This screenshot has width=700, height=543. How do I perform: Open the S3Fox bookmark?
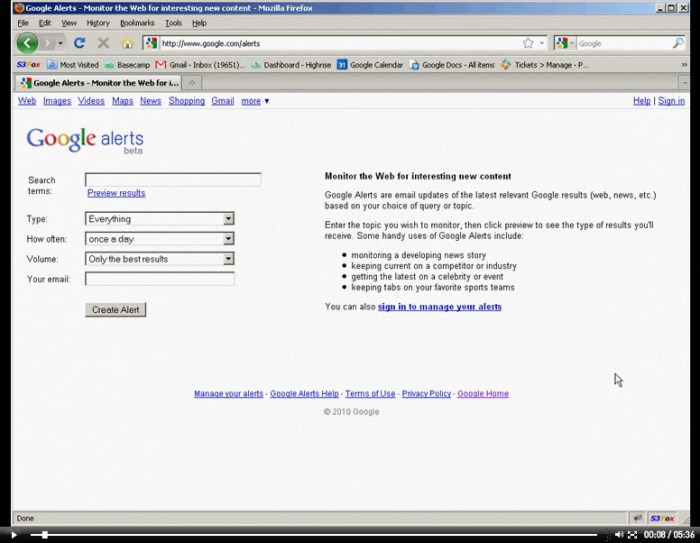[29, 65]
